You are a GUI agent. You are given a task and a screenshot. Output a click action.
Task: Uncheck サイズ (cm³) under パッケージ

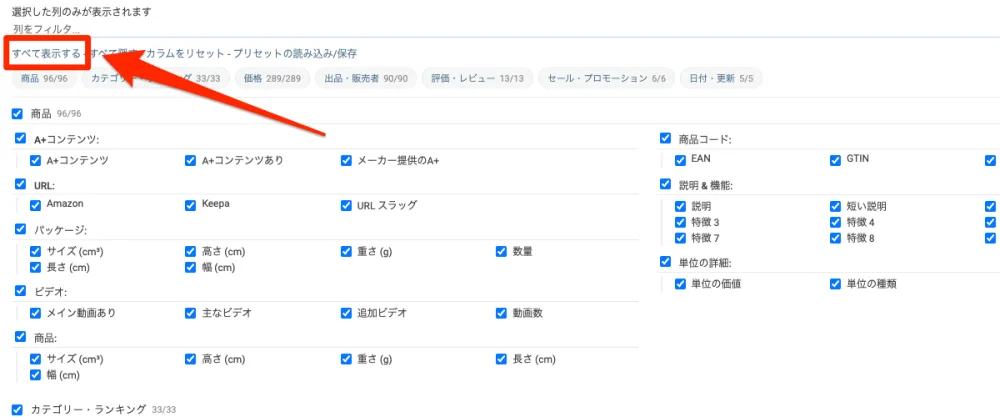[35, 251]
